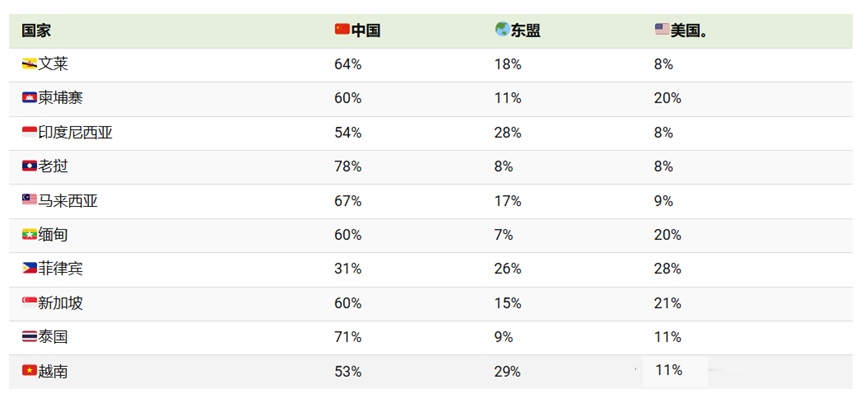Image resolution: width=865 pixels, height=403 pixels.
Task: Click the Philippines flag icon
Action: tap(29, 268)
